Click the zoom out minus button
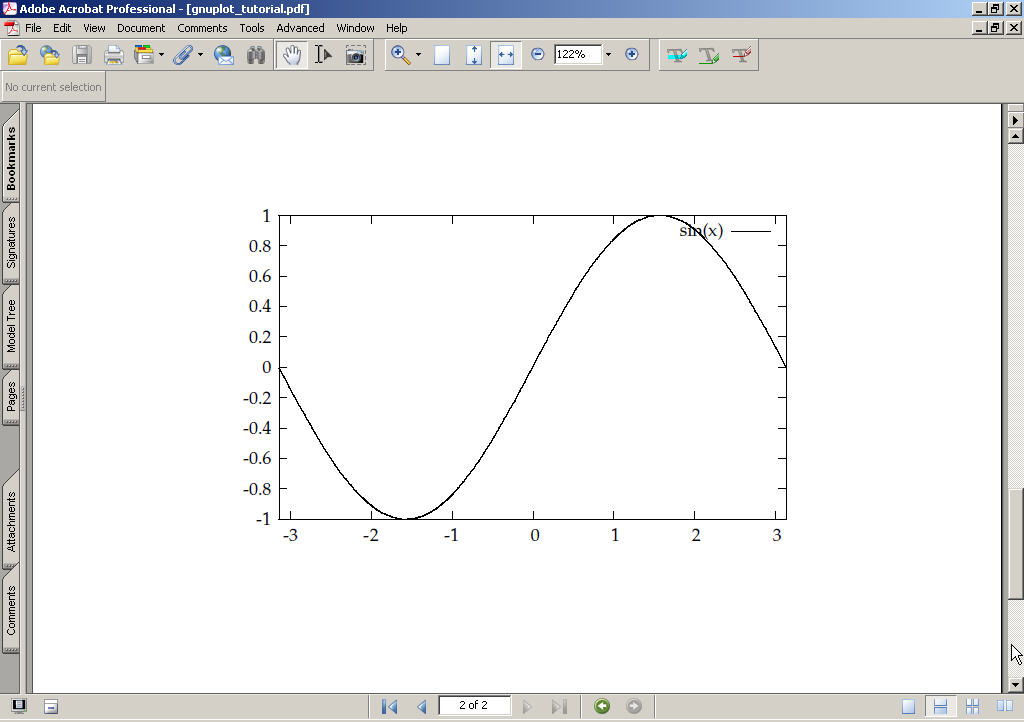1024x722 pixels. point(538,54)
